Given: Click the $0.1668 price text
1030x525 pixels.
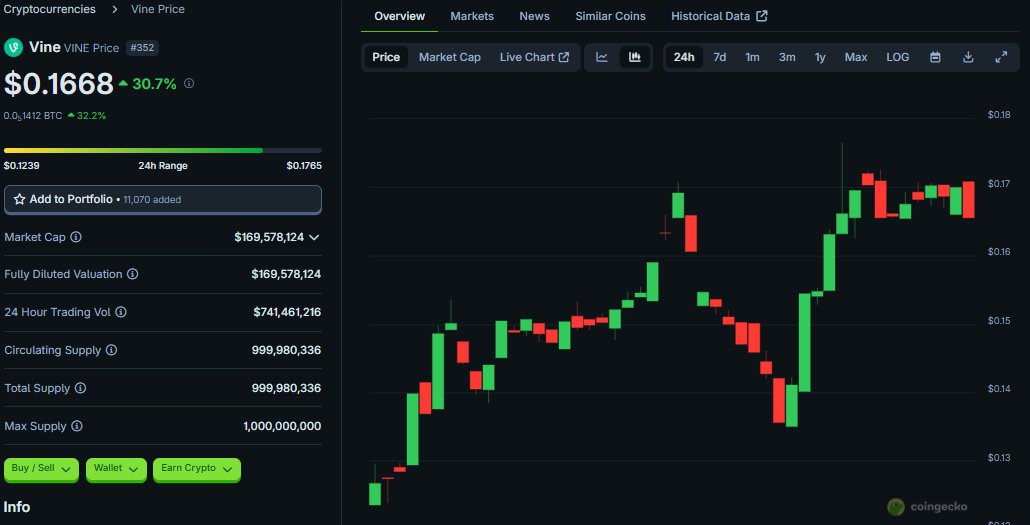Looking at the screenshot, I should click(59, 84).
